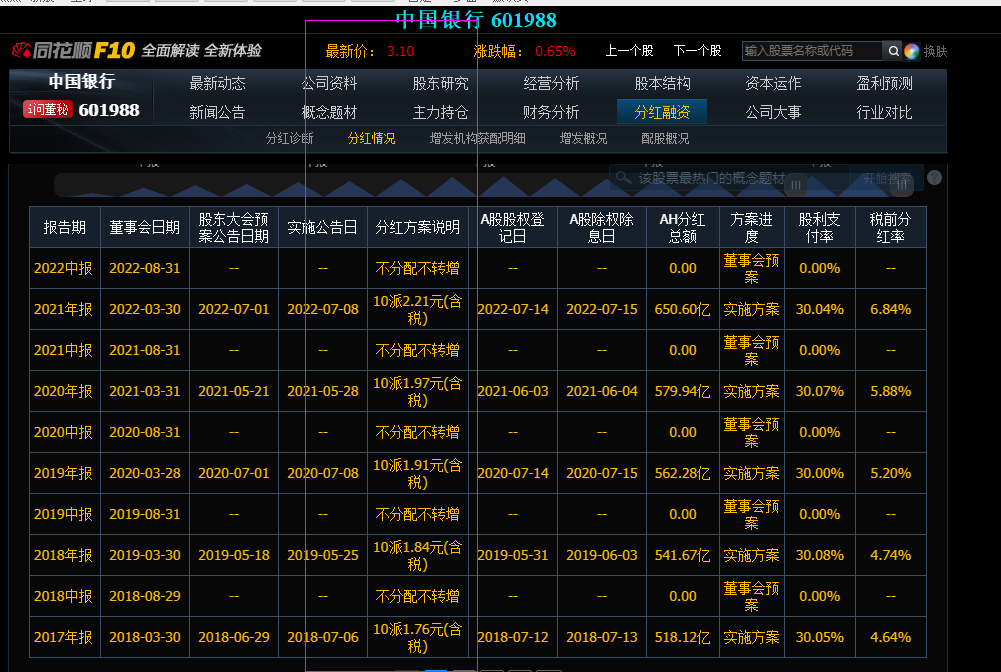This screenshot has height=672, width=1001.
Task: Focus the stock name or code input
Action: click(812, 51)
